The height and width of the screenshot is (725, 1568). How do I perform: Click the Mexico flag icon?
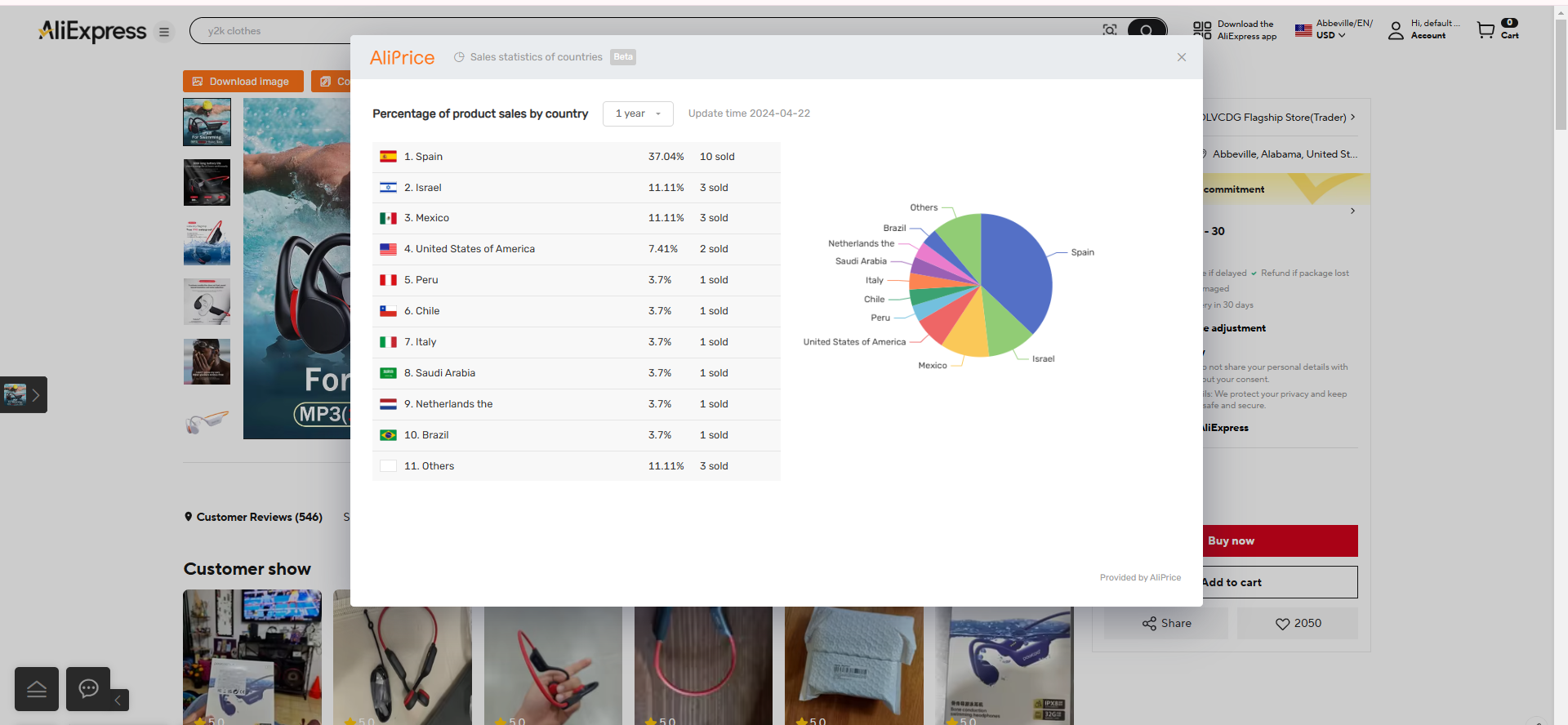[x=388, y=218]
